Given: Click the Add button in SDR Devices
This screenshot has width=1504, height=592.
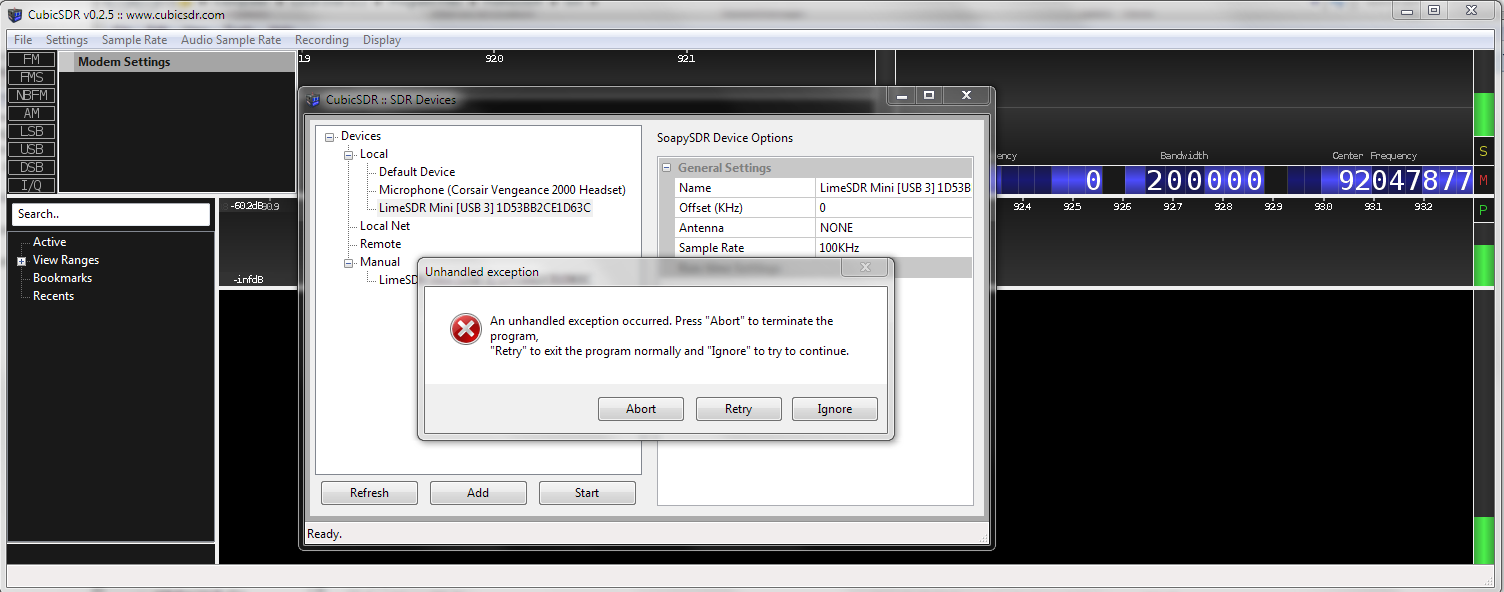Looking at the screenshot, I should coord(478,493).
